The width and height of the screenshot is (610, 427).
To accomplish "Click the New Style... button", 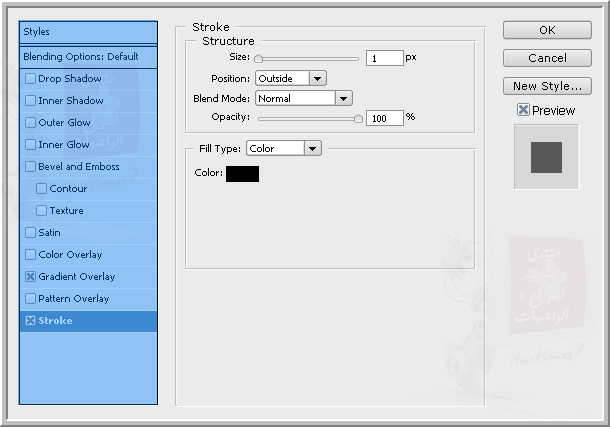I will tap(547, 86).
